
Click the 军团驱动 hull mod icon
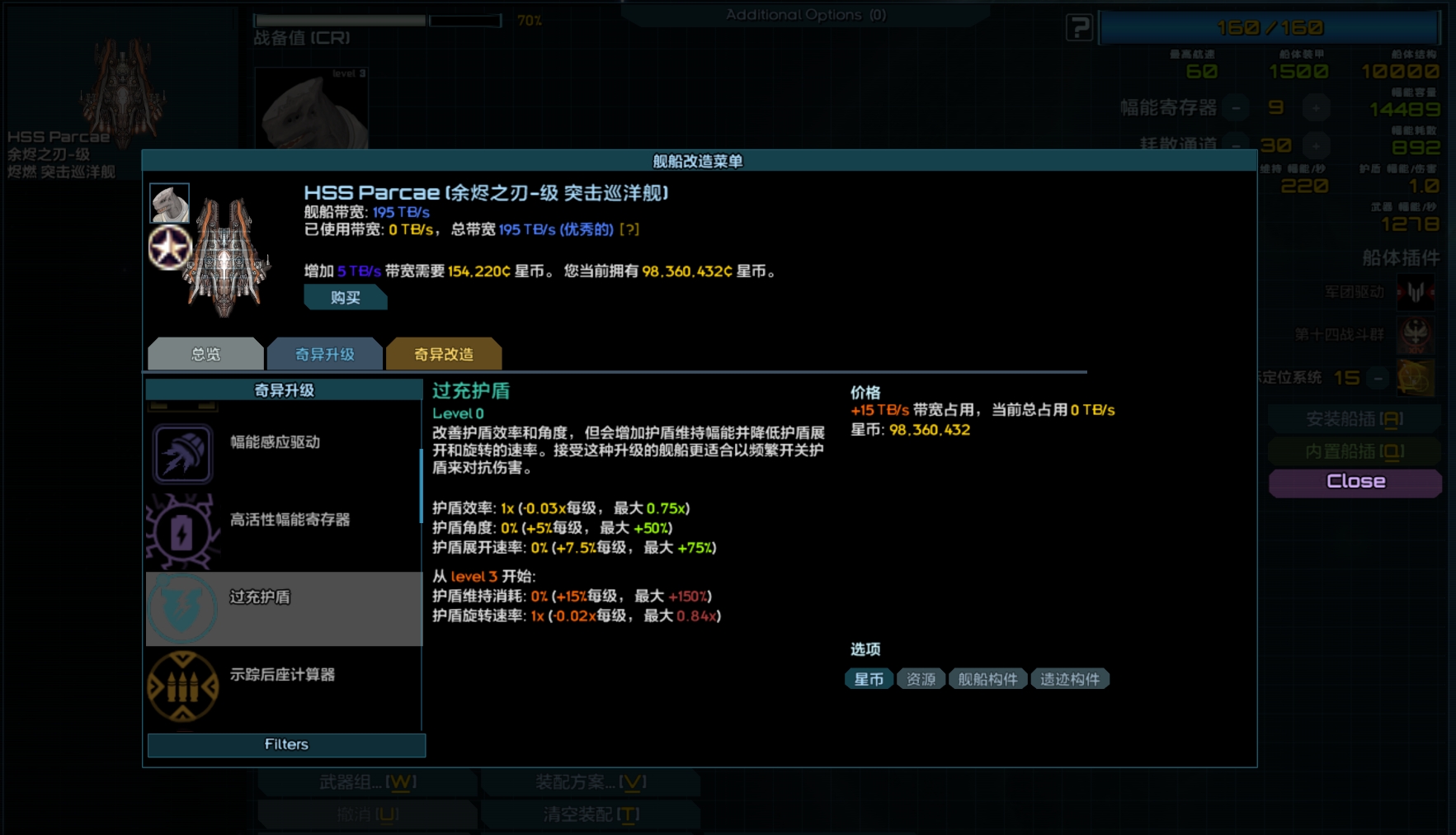tap(1416, 294)
